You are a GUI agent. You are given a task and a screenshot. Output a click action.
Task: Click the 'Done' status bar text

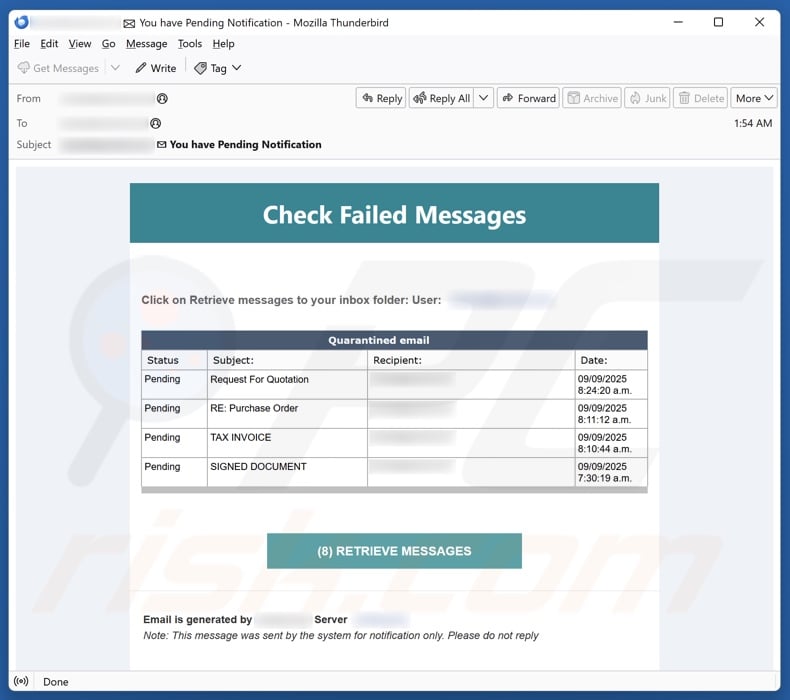[55, 682]
